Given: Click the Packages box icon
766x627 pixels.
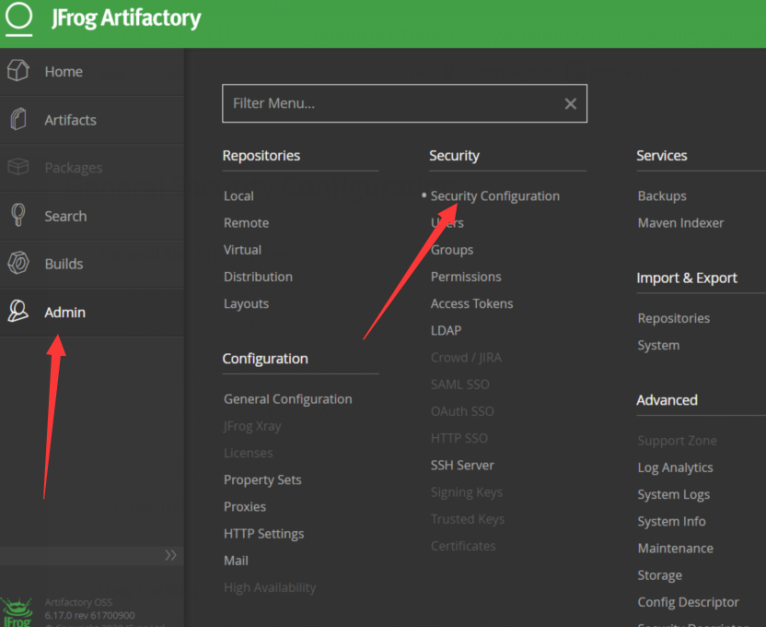Looking at the screenshot, I should click(x=18, y=167).
